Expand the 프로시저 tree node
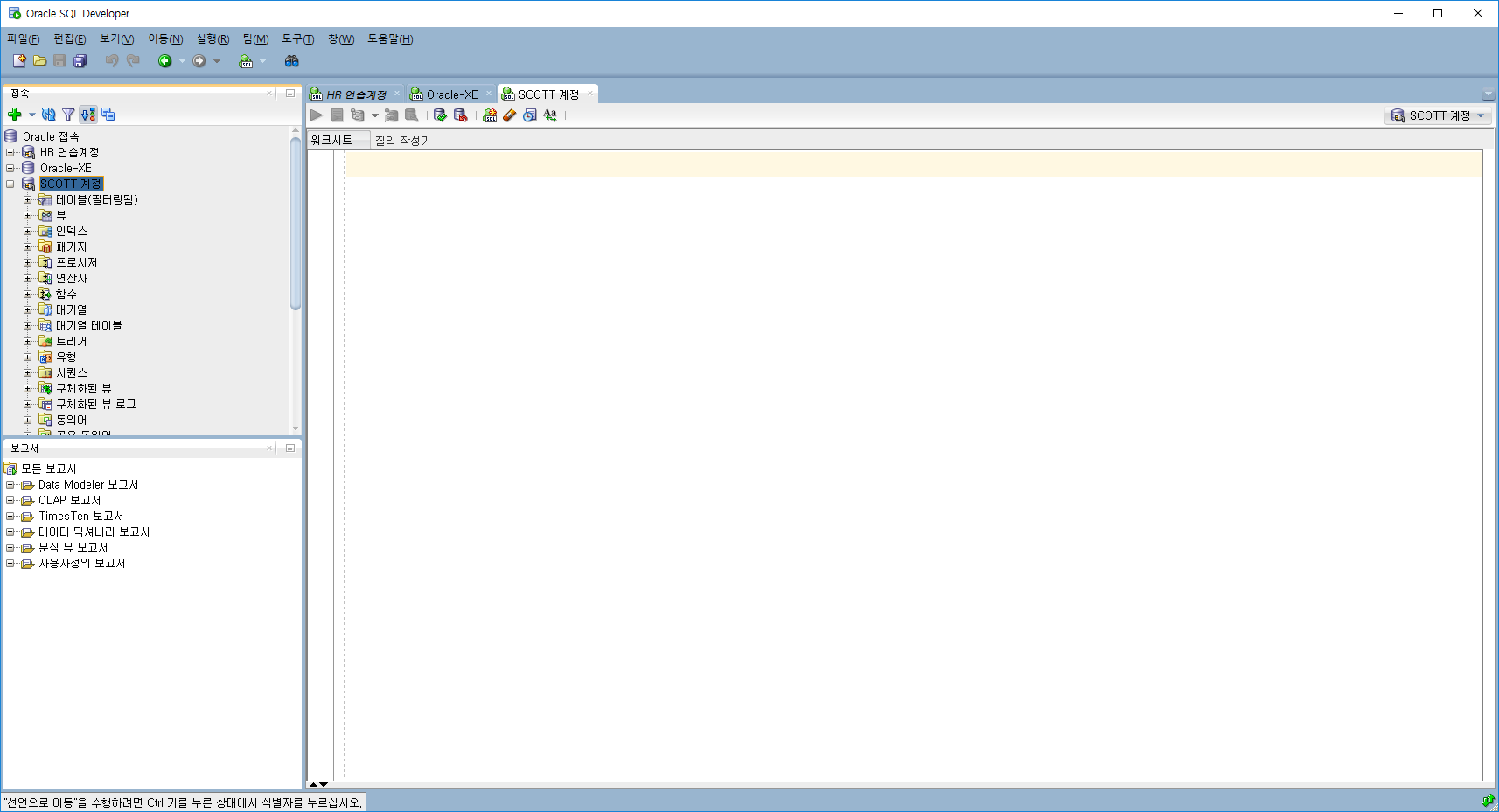Image resolution: width=1499 pixels, height=812 pixels. pos(28,262)
